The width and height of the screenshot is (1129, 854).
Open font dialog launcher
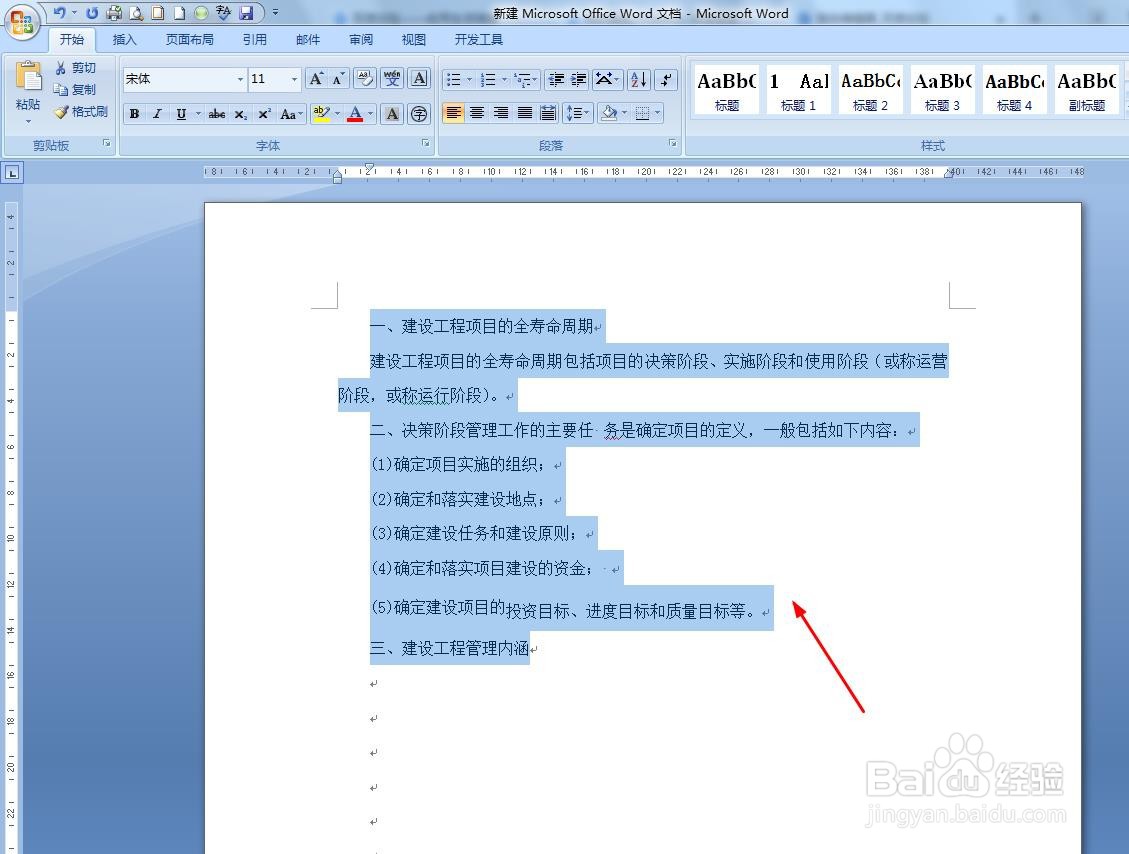[x=426, y=143]
